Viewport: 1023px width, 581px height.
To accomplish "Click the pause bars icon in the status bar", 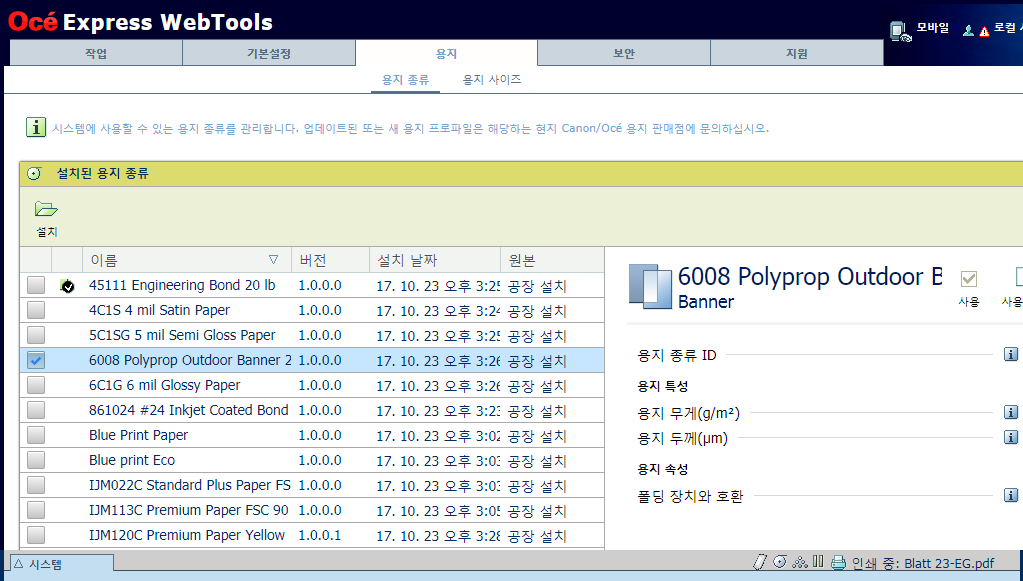I will click(x=818, y=561).
